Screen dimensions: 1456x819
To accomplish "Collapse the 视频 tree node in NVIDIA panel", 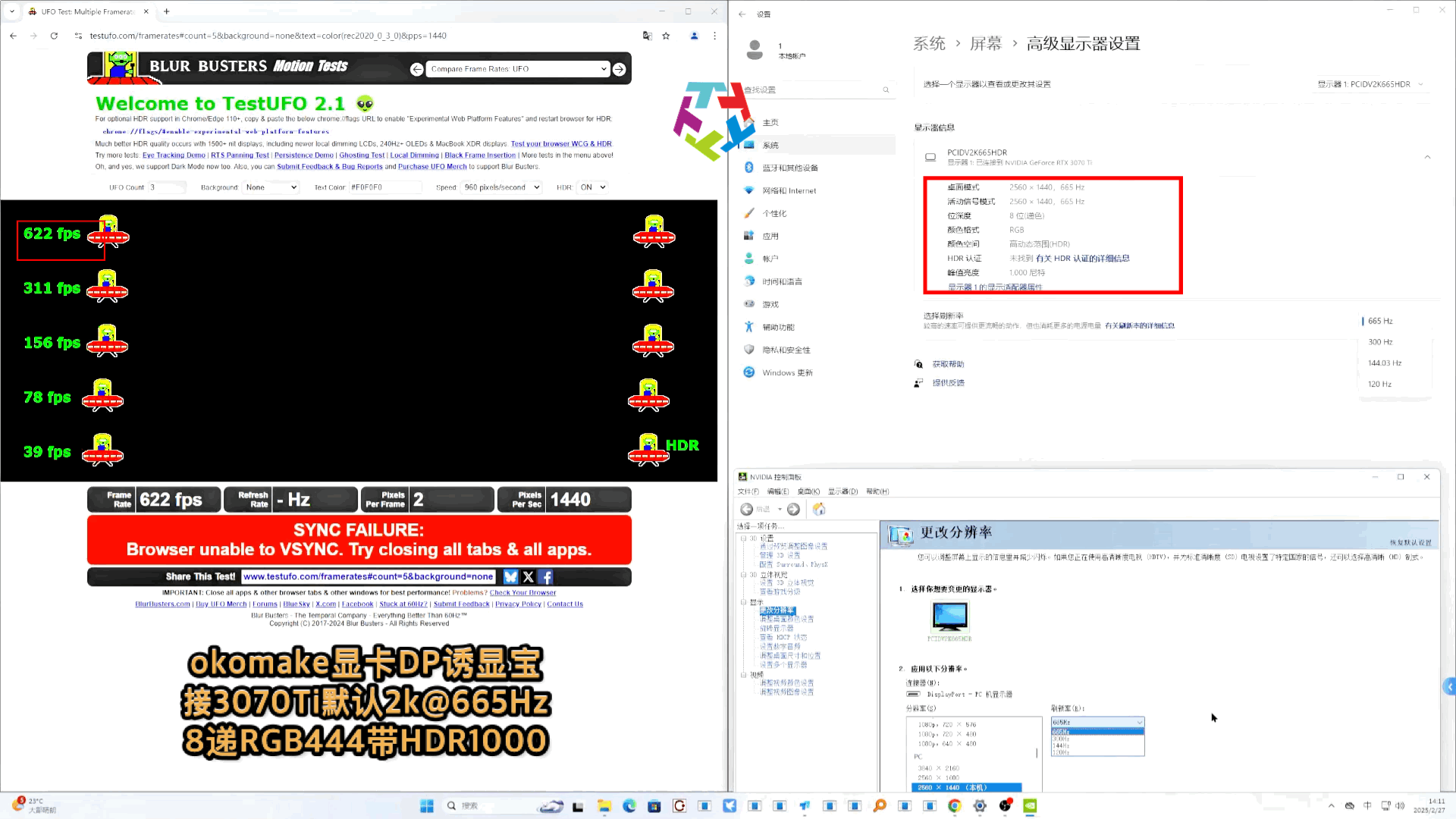I will [x=743, y=674].
